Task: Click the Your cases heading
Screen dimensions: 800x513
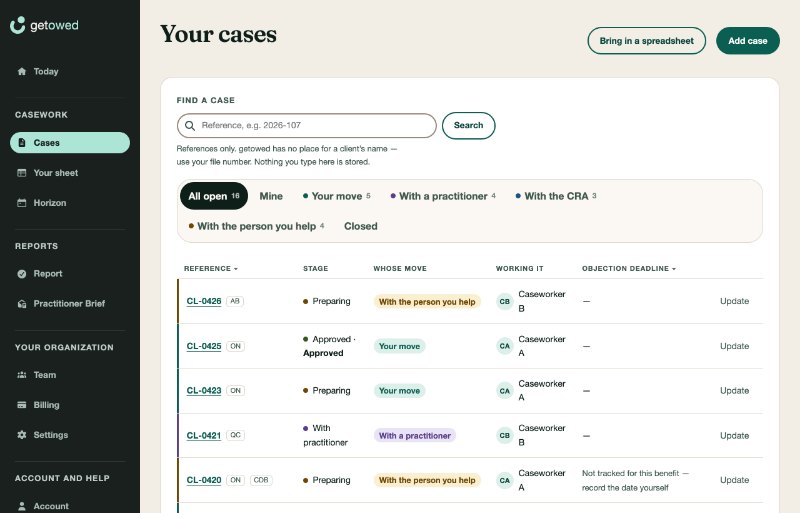Action: click(218, 34)
